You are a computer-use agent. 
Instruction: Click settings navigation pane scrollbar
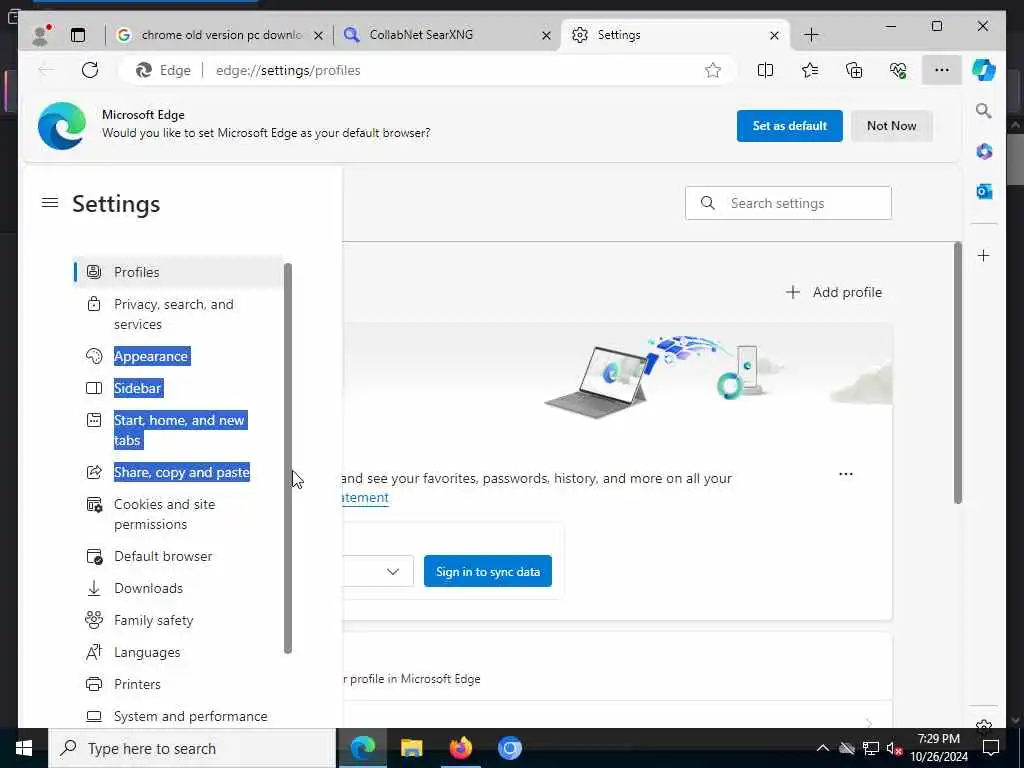(x=288, y=457)
